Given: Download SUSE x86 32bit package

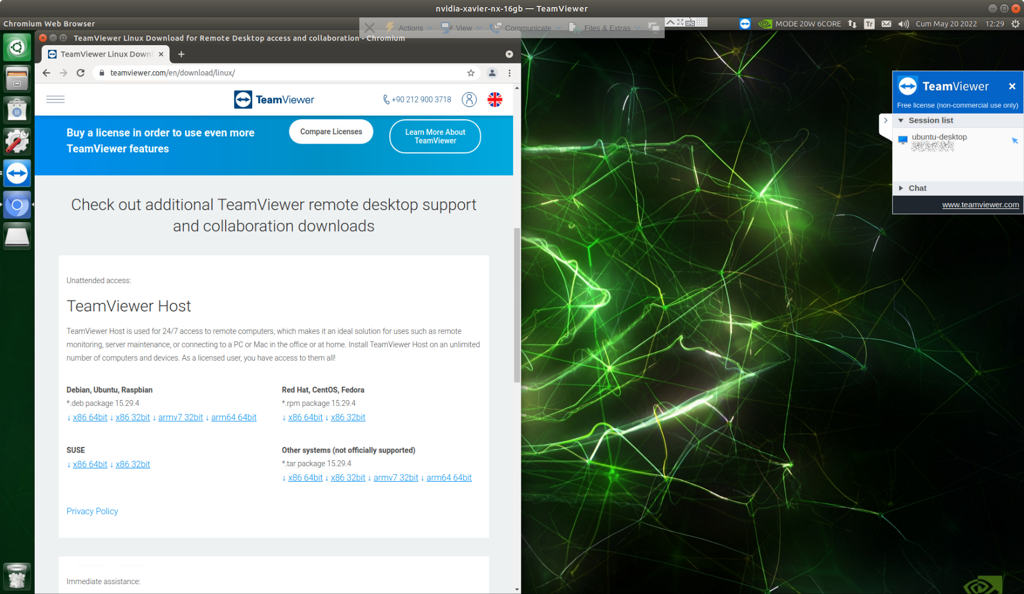Looking at the screenshot, I should 133,464.
